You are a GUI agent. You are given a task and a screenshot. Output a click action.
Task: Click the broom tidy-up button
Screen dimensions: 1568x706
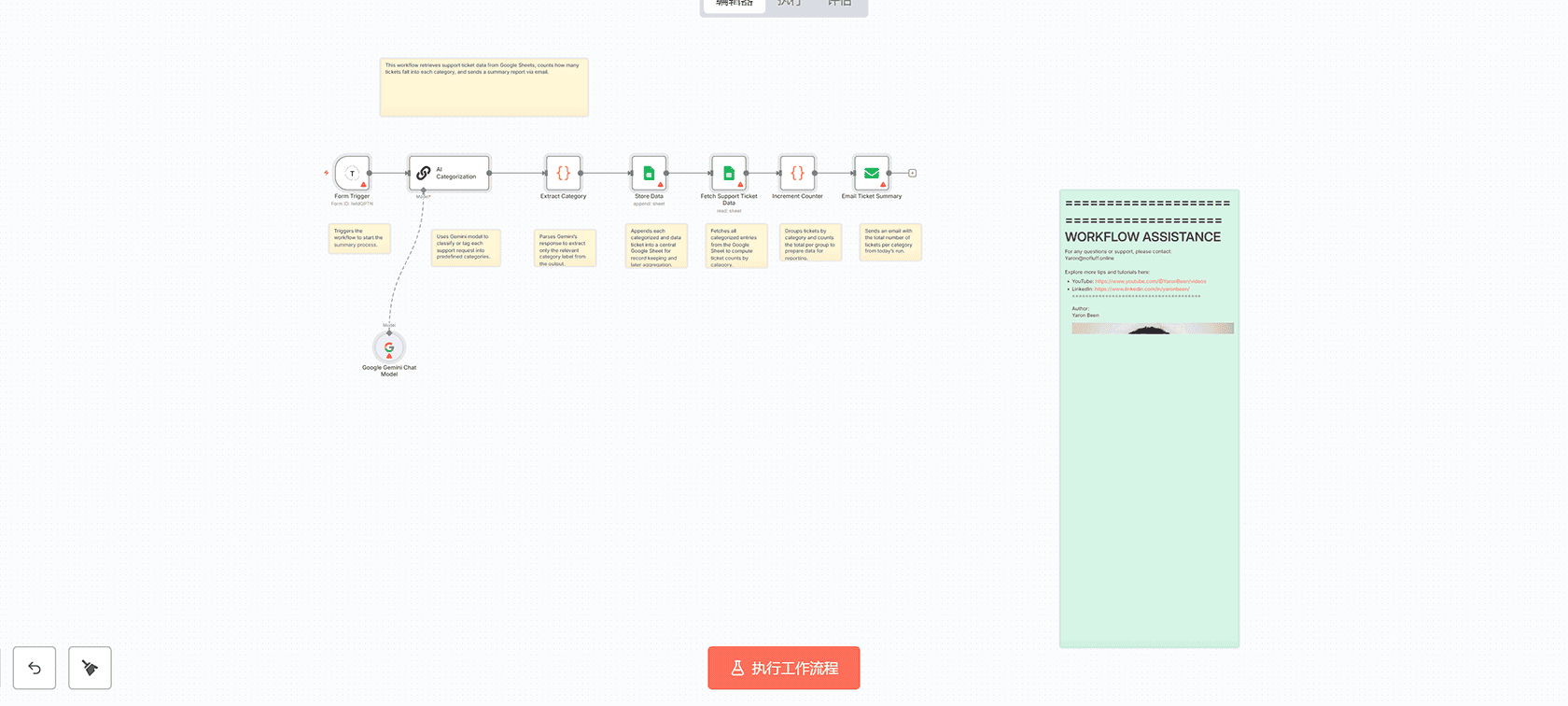(90, 668)
